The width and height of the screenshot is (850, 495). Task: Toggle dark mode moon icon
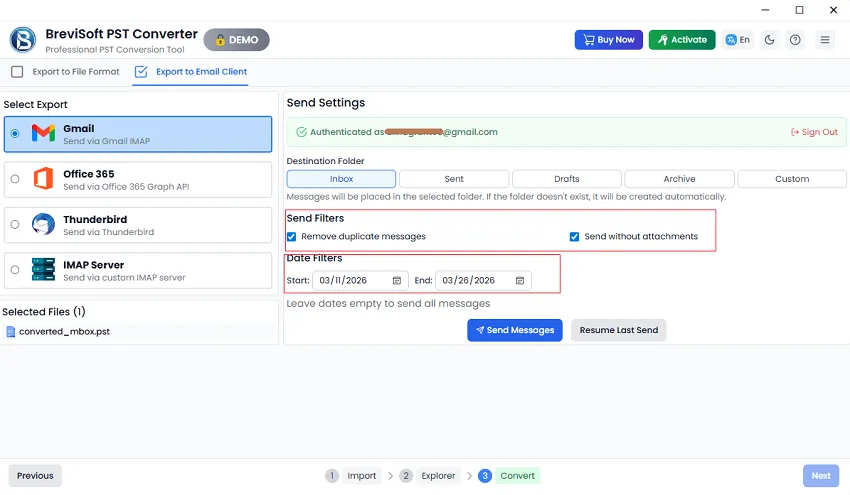(x=769, y=40)
